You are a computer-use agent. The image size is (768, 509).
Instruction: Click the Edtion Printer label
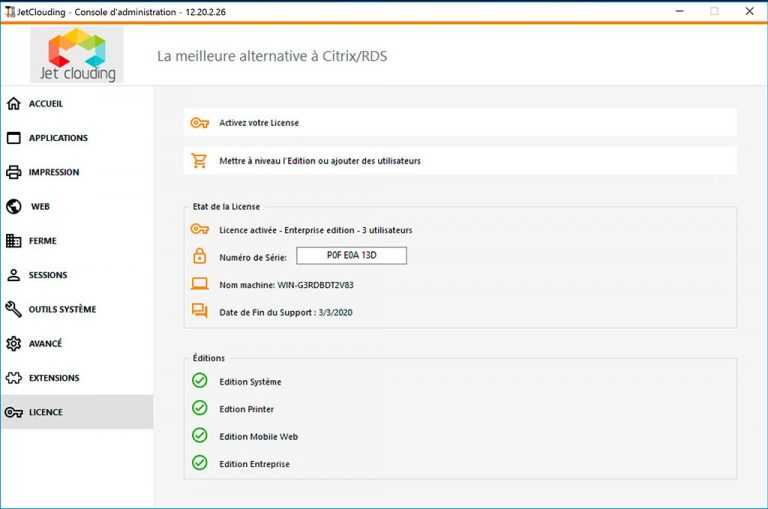246,409
